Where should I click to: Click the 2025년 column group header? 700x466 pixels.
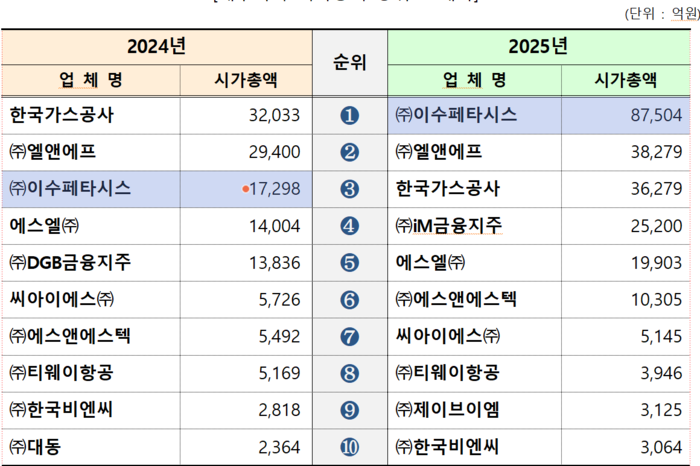pyautogui.click(x=538, y=47)
